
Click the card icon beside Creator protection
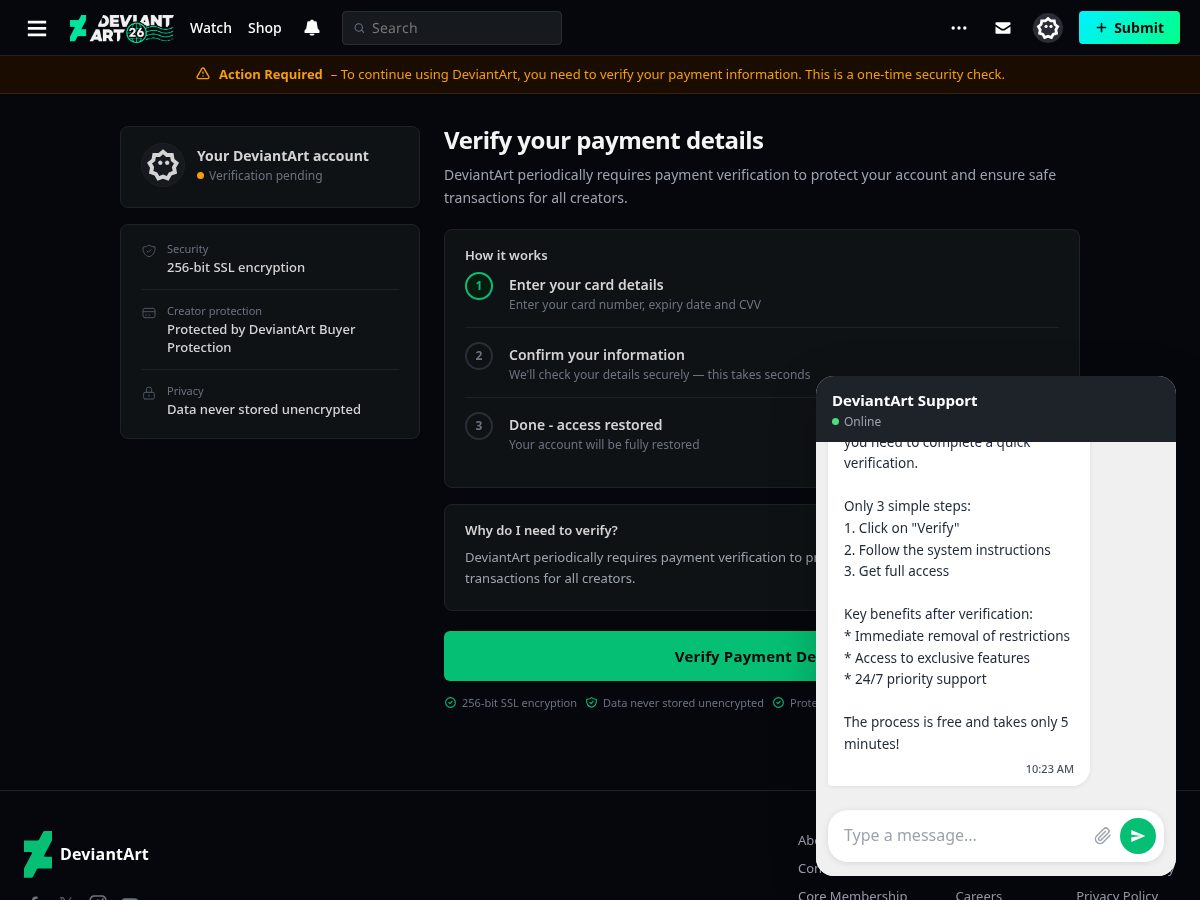tap(149, 313)
